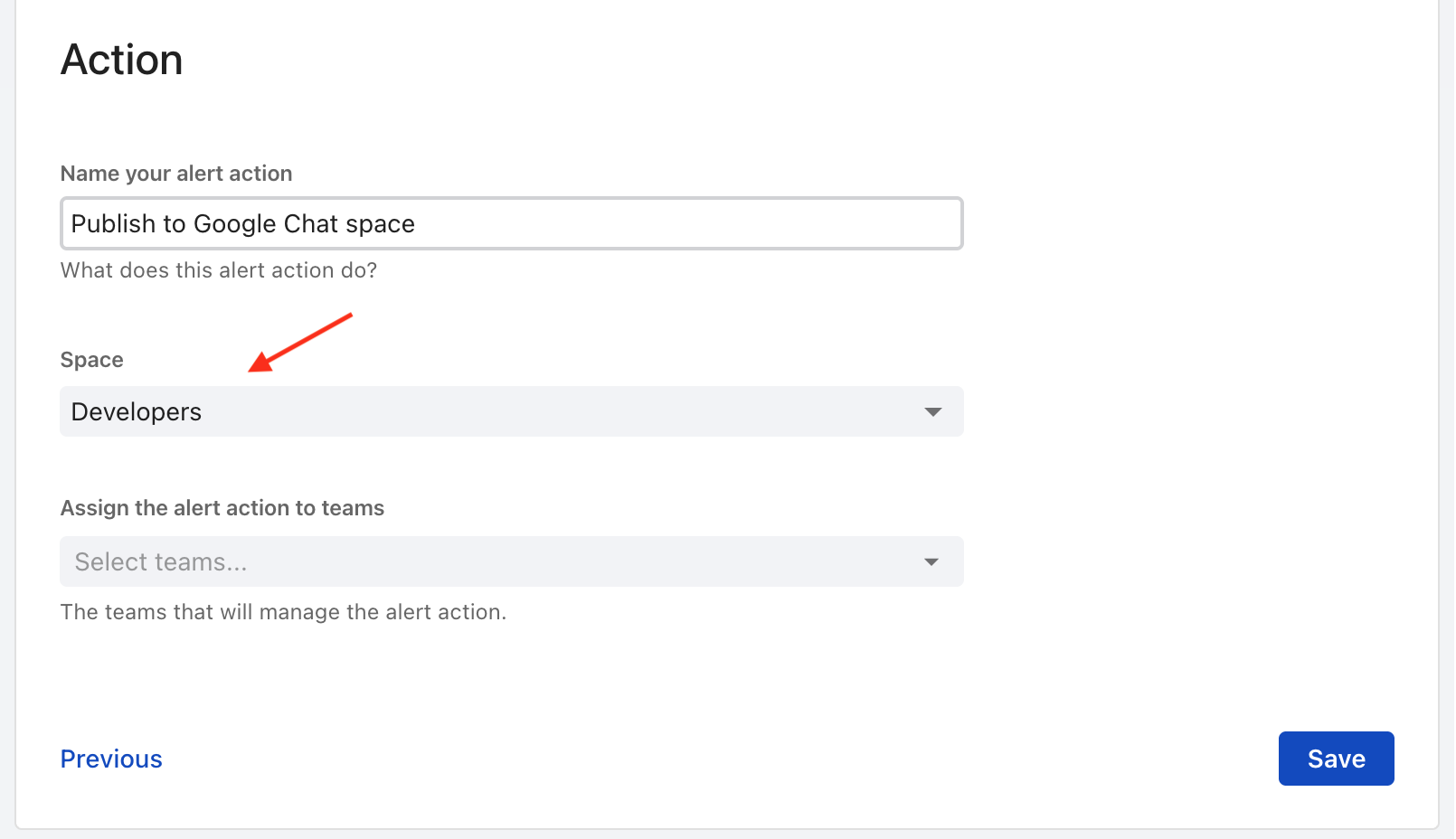Click the 'Name your alert action' label
1456x839 pixels.
point(176,174)
